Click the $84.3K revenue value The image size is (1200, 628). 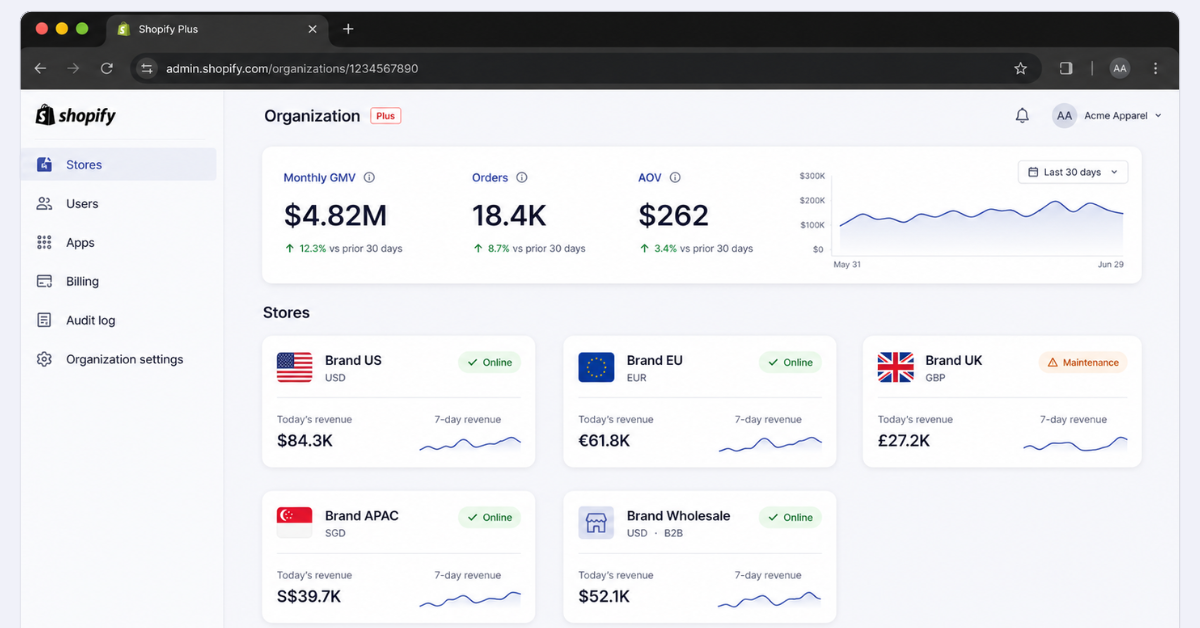click(x=305, y=440)
